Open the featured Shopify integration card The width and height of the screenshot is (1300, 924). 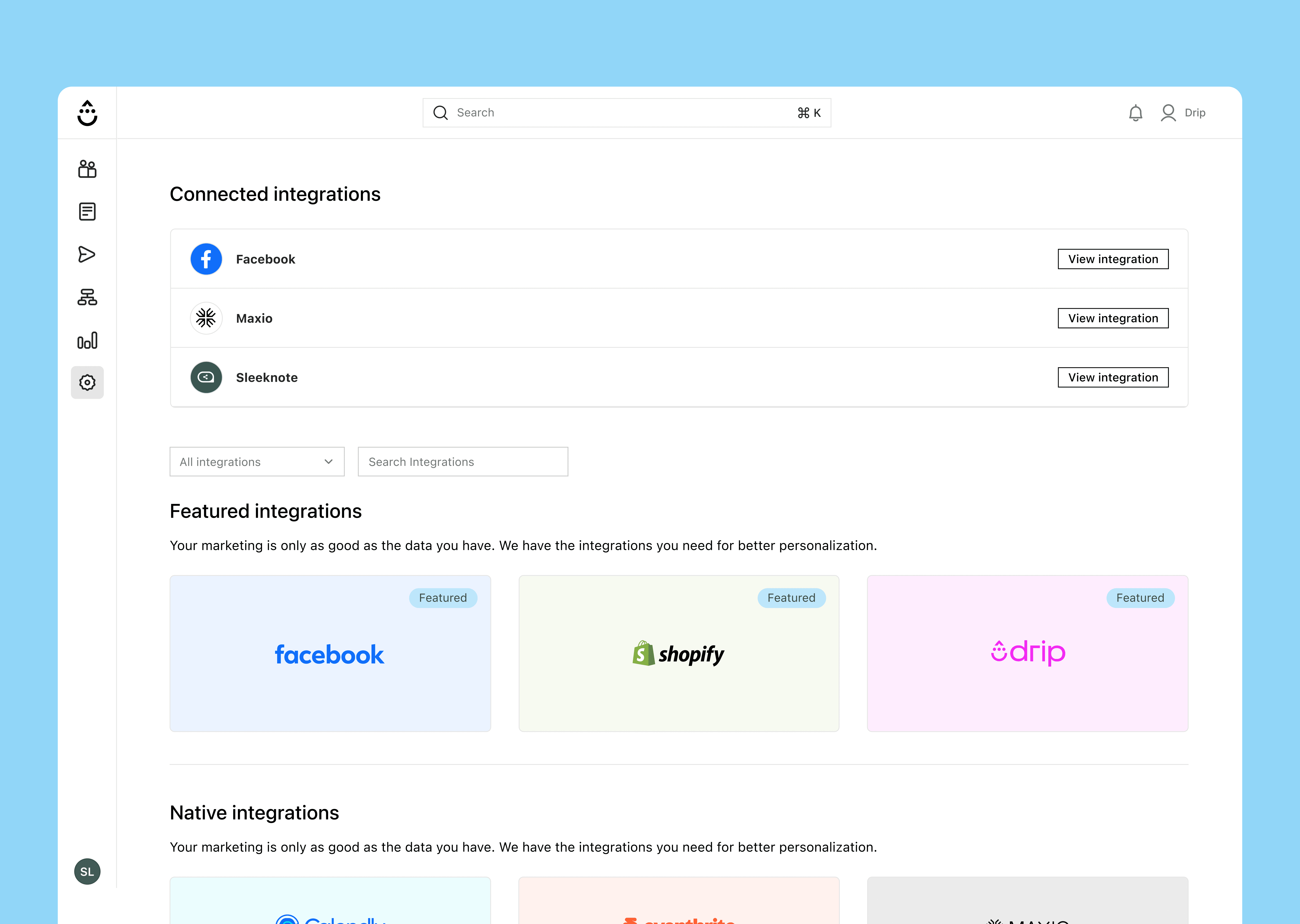[678, 653]
